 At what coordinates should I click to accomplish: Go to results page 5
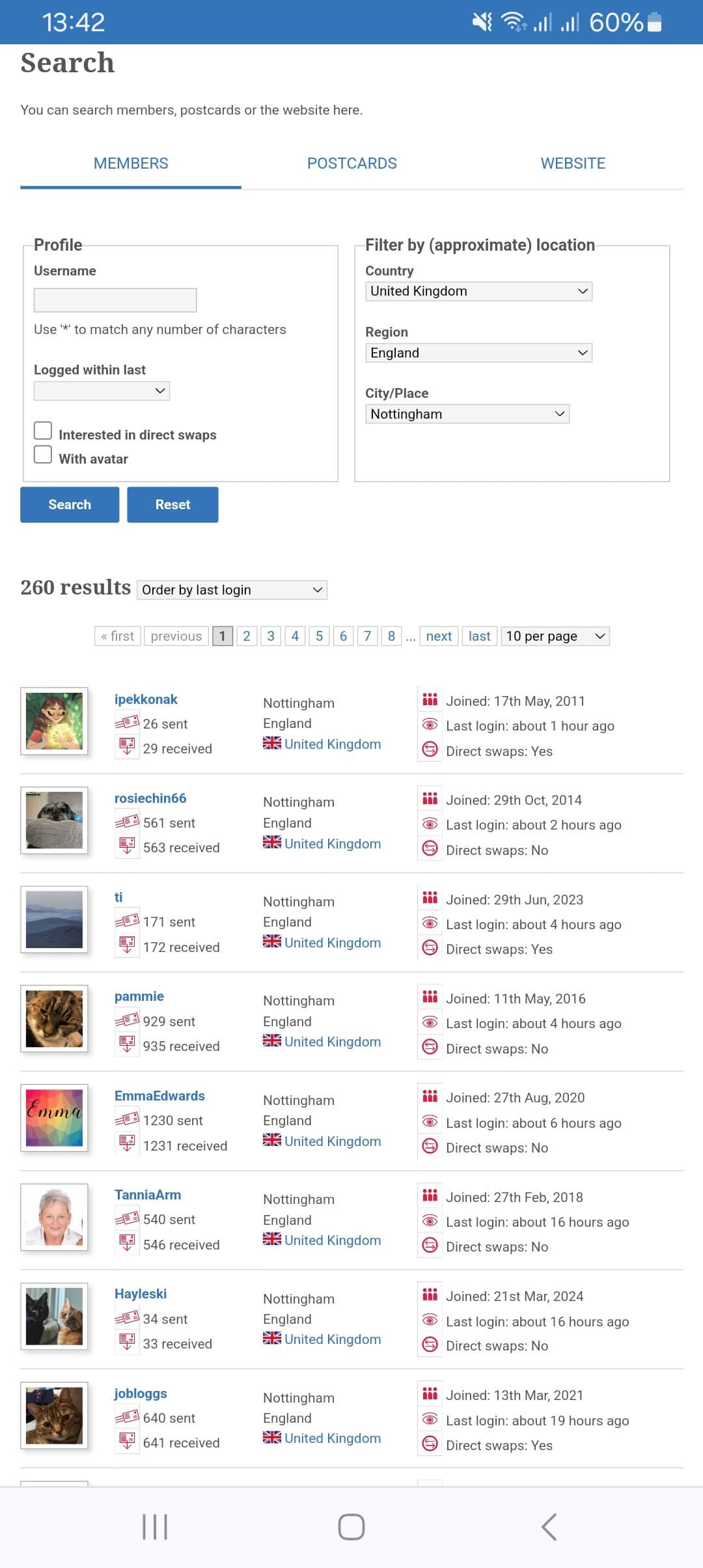click(319, 636)
